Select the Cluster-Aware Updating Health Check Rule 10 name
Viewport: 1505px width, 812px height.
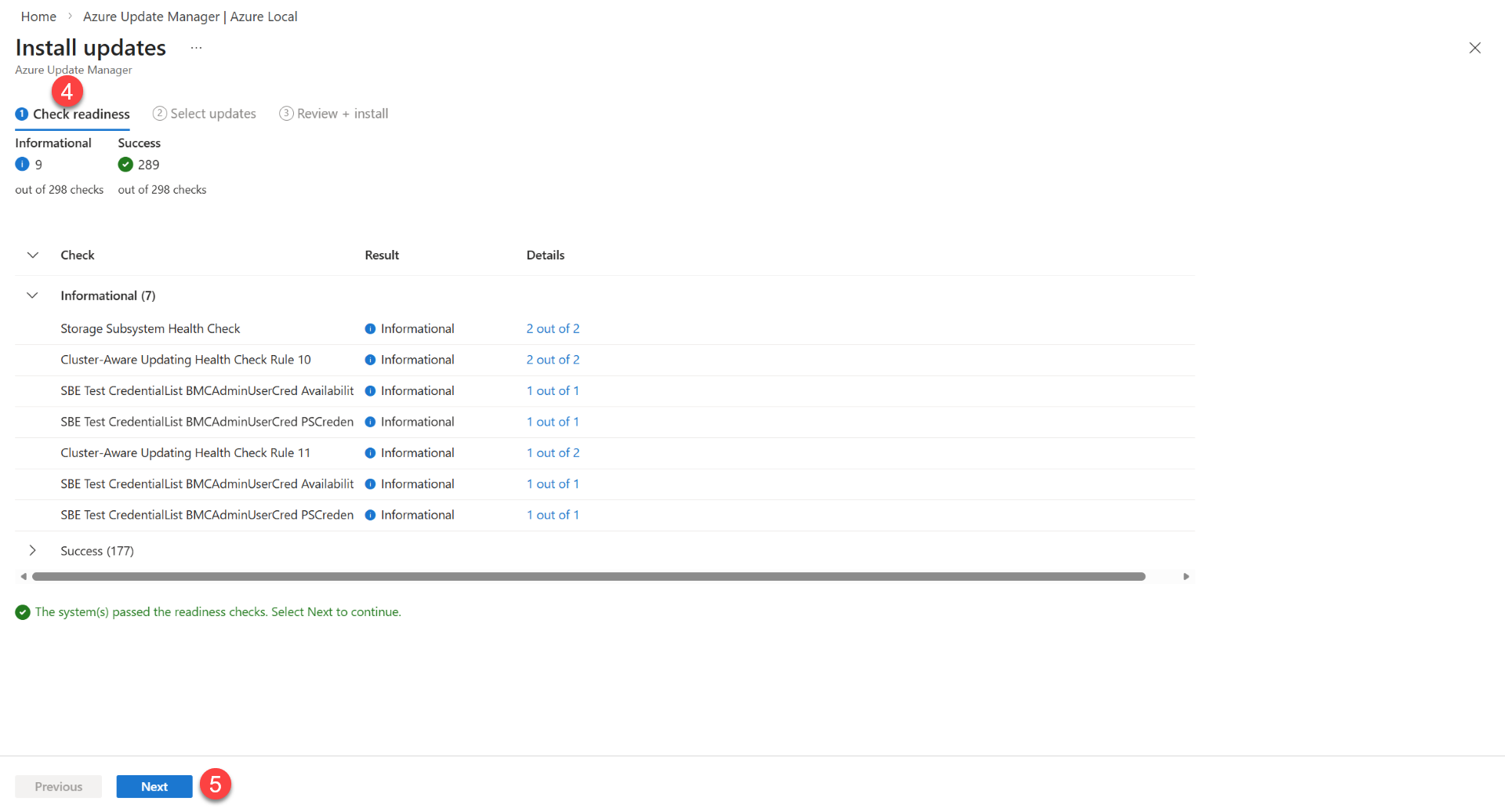pyautogui.click(x=186, y=360)
